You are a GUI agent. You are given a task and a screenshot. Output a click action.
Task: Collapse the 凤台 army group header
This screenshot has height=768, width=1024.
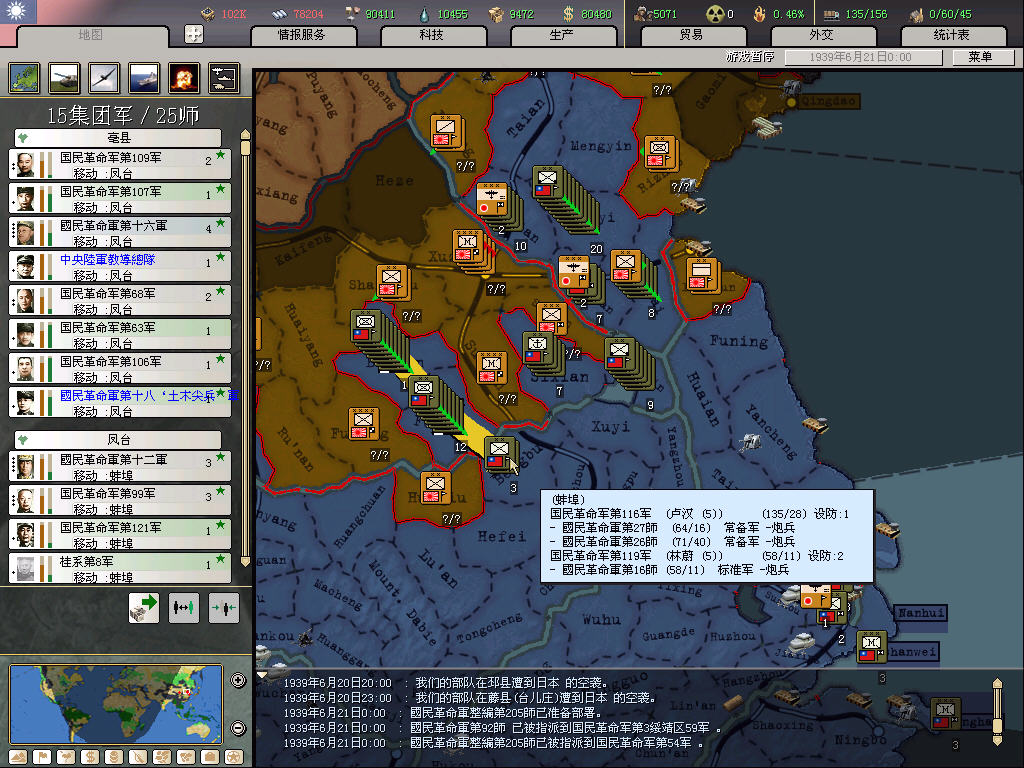coord(119,440)
